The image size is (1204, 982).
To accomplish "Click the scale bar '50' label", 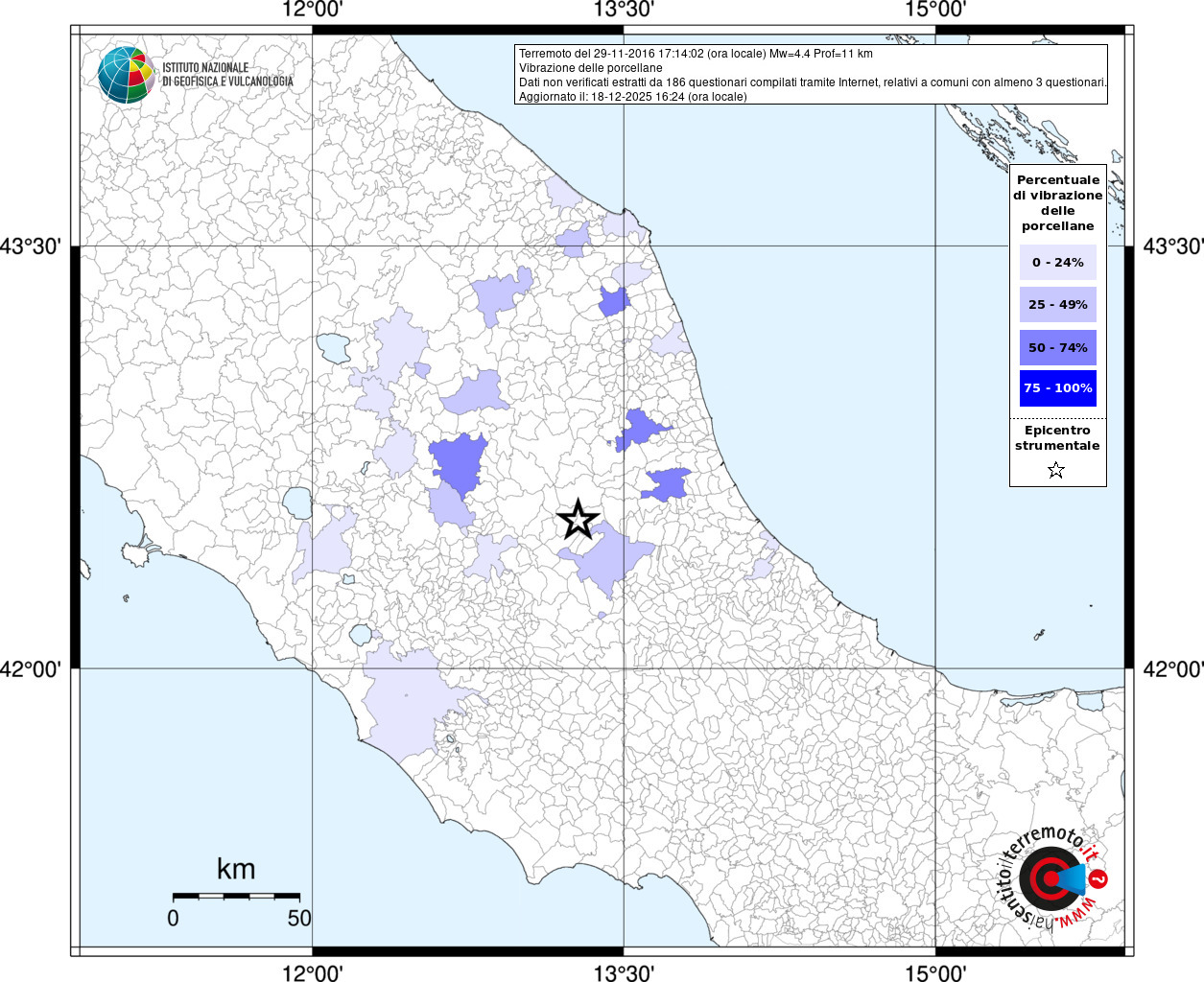I will point(299,918).
